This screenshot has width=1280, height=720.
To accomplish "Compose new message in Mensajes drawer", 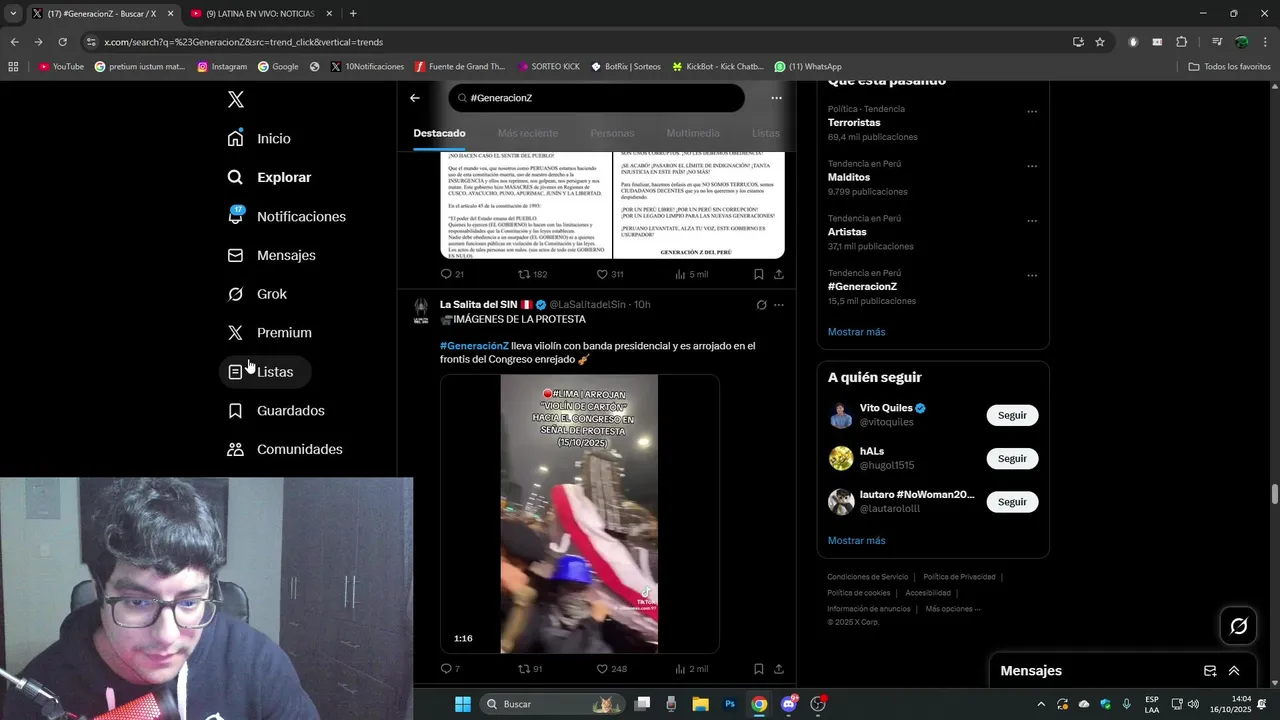I will (x=1210, y=671).
